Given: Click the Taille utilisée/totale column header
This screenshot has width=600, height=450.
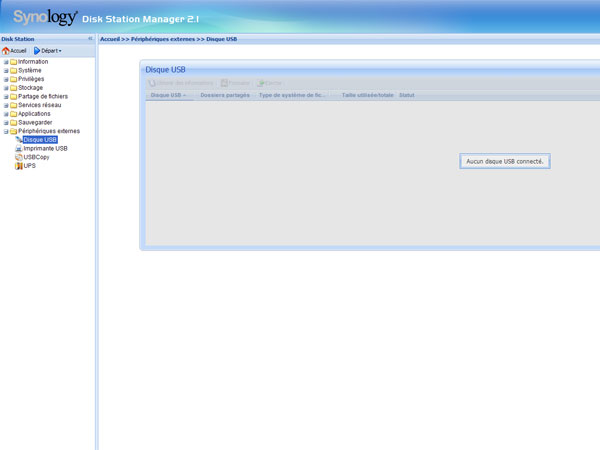Looking at the screenshot, I should click(x=367, y=95).
